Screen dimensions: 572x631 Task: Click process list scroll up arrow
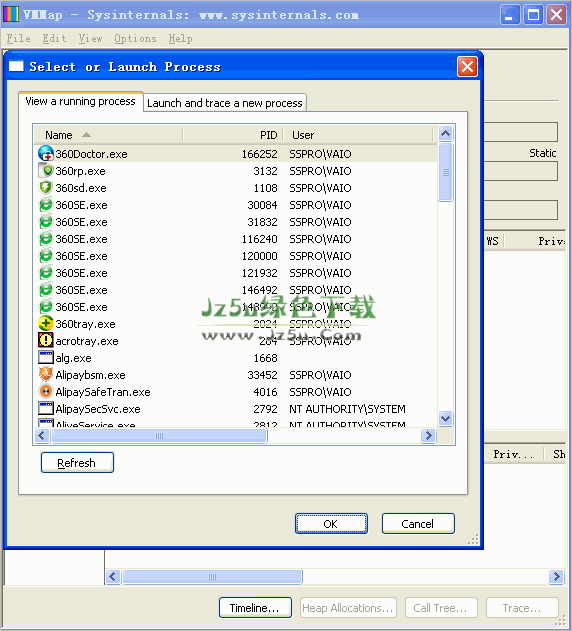pyautogui.click(x=446, y=133)
